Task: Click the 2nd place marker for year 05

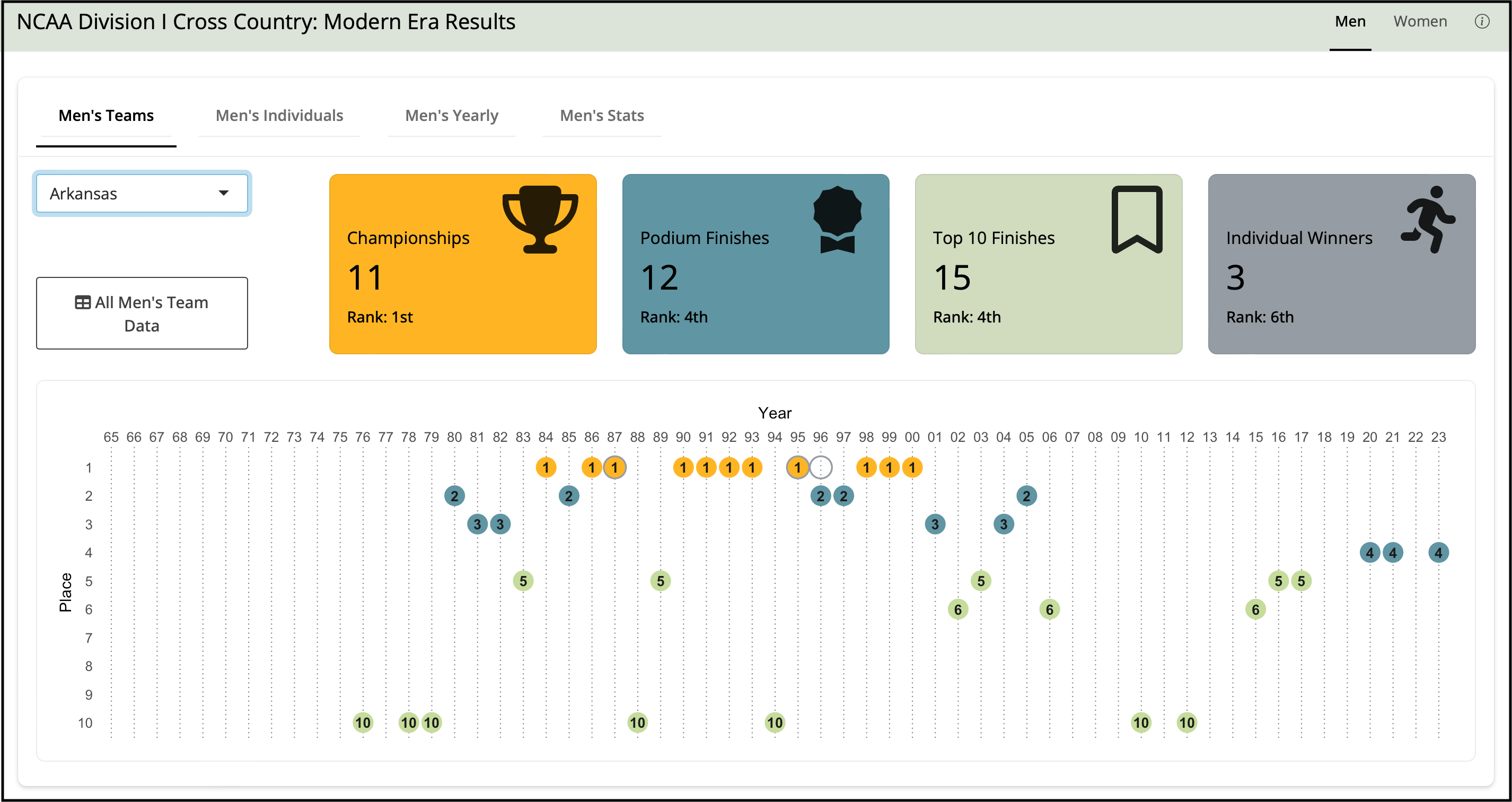Action: (x=1026, y=496)
